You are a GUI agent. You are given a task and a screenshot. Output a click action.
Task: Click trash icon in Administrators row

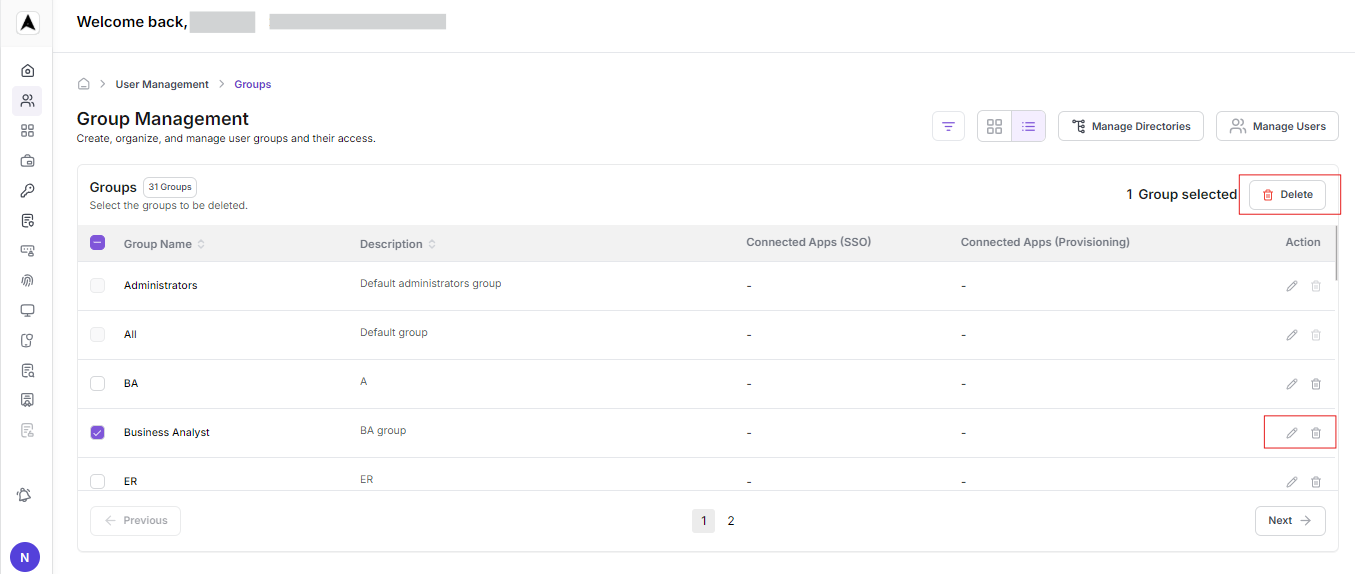click(1316, 286)
